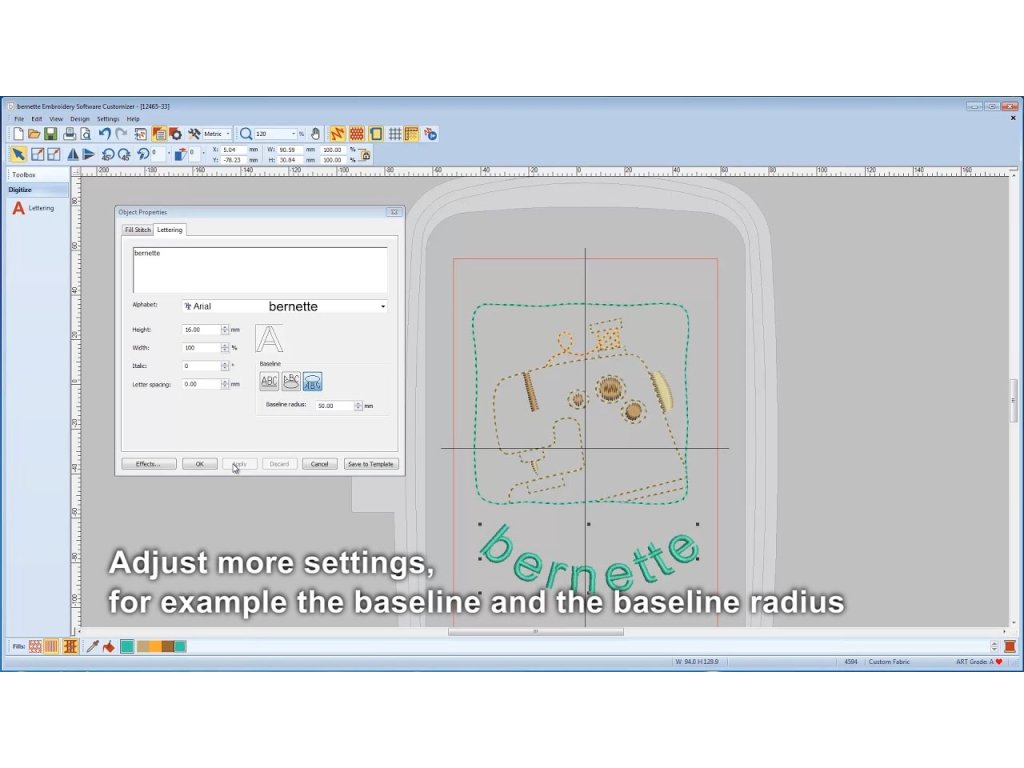This screenshot has width=1024, height=768.
Task: Click the lettering text entry box
Action: coord(260,270)
